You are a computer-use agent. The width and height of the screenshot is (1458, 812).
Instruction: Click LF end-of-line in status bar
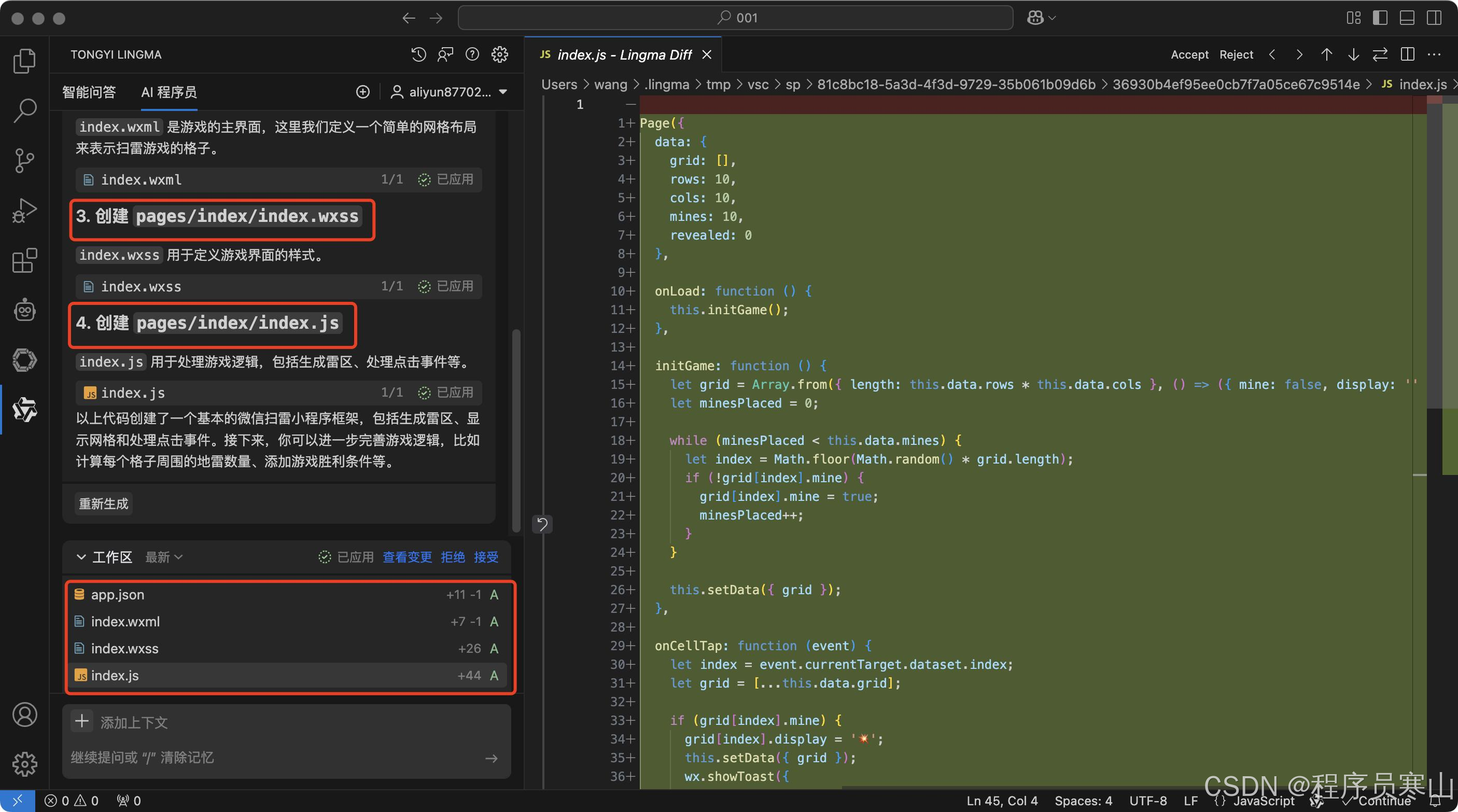1191,801
